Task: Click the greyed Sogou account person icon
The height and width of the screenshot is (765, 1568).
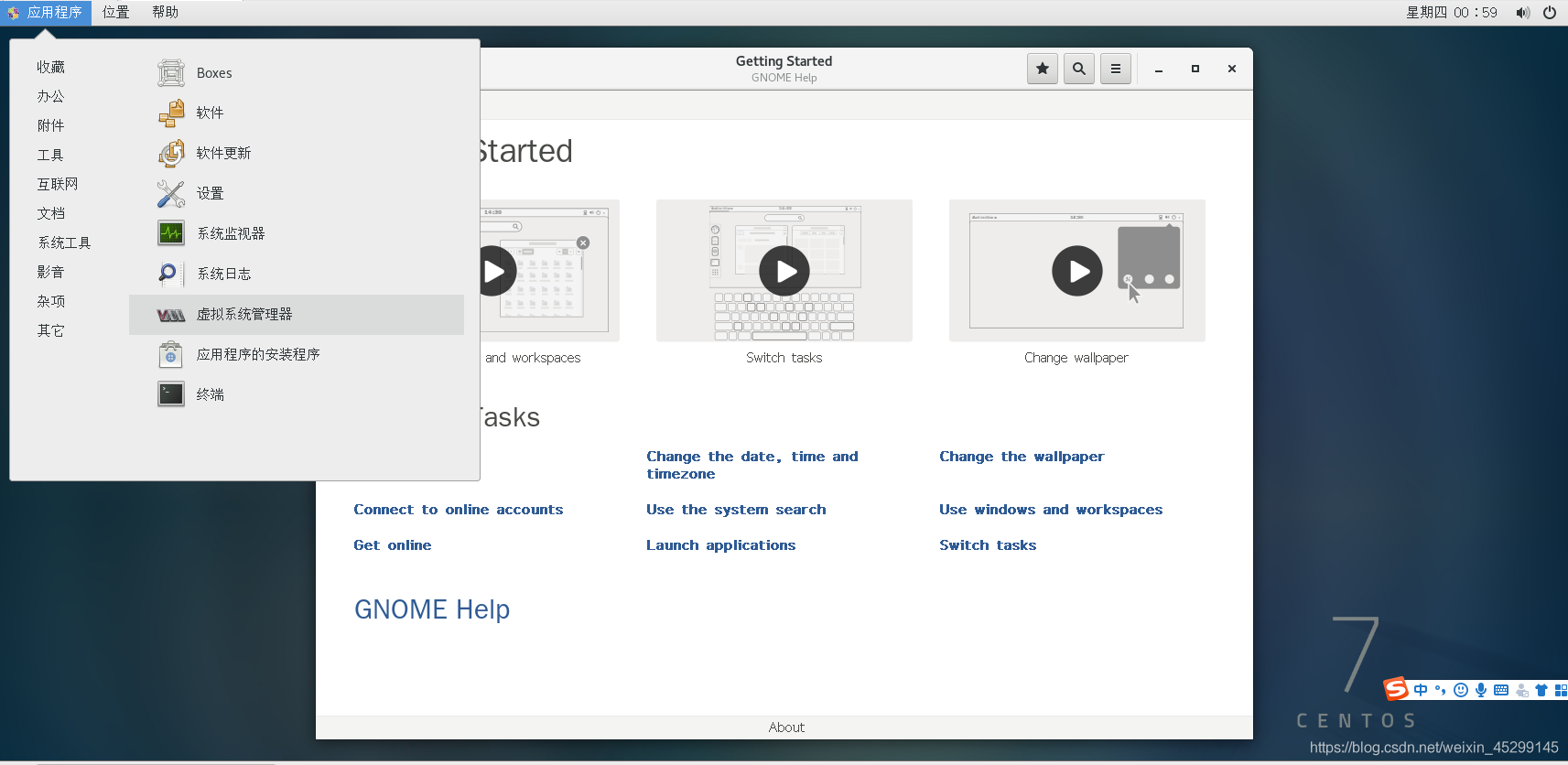Action: pos(1522,690)
